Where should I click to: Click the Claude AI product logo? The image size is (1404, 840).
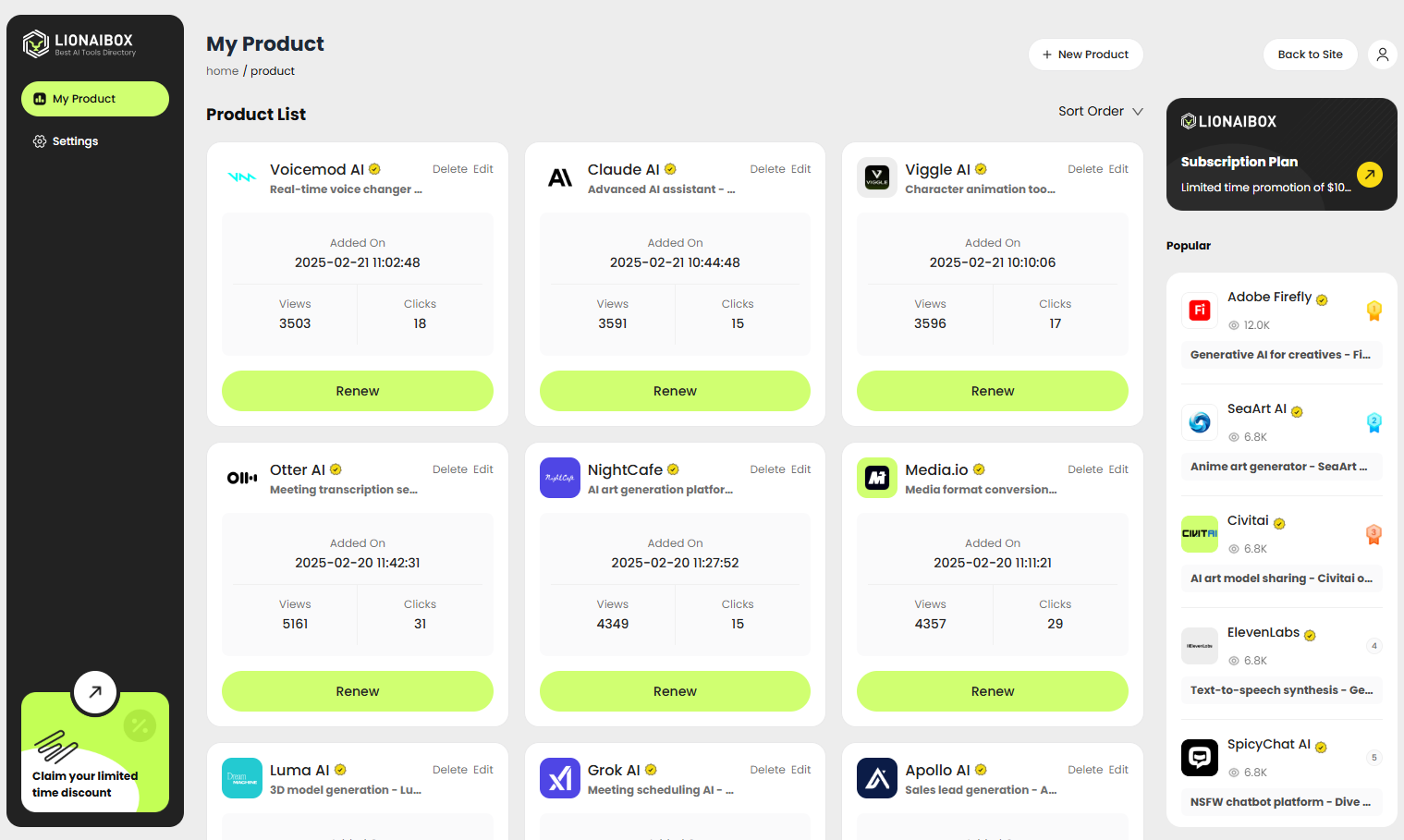560,177
